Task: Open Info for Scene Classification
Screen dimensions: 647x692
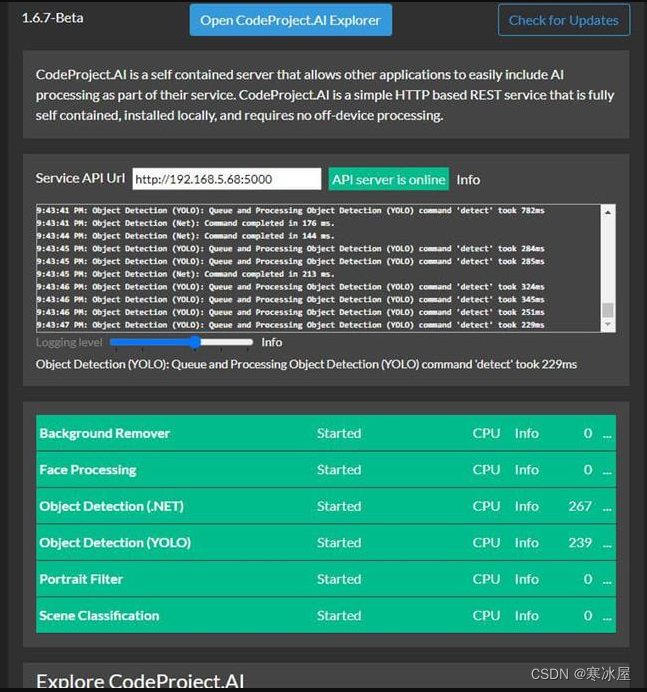Action: coord(526,616)
